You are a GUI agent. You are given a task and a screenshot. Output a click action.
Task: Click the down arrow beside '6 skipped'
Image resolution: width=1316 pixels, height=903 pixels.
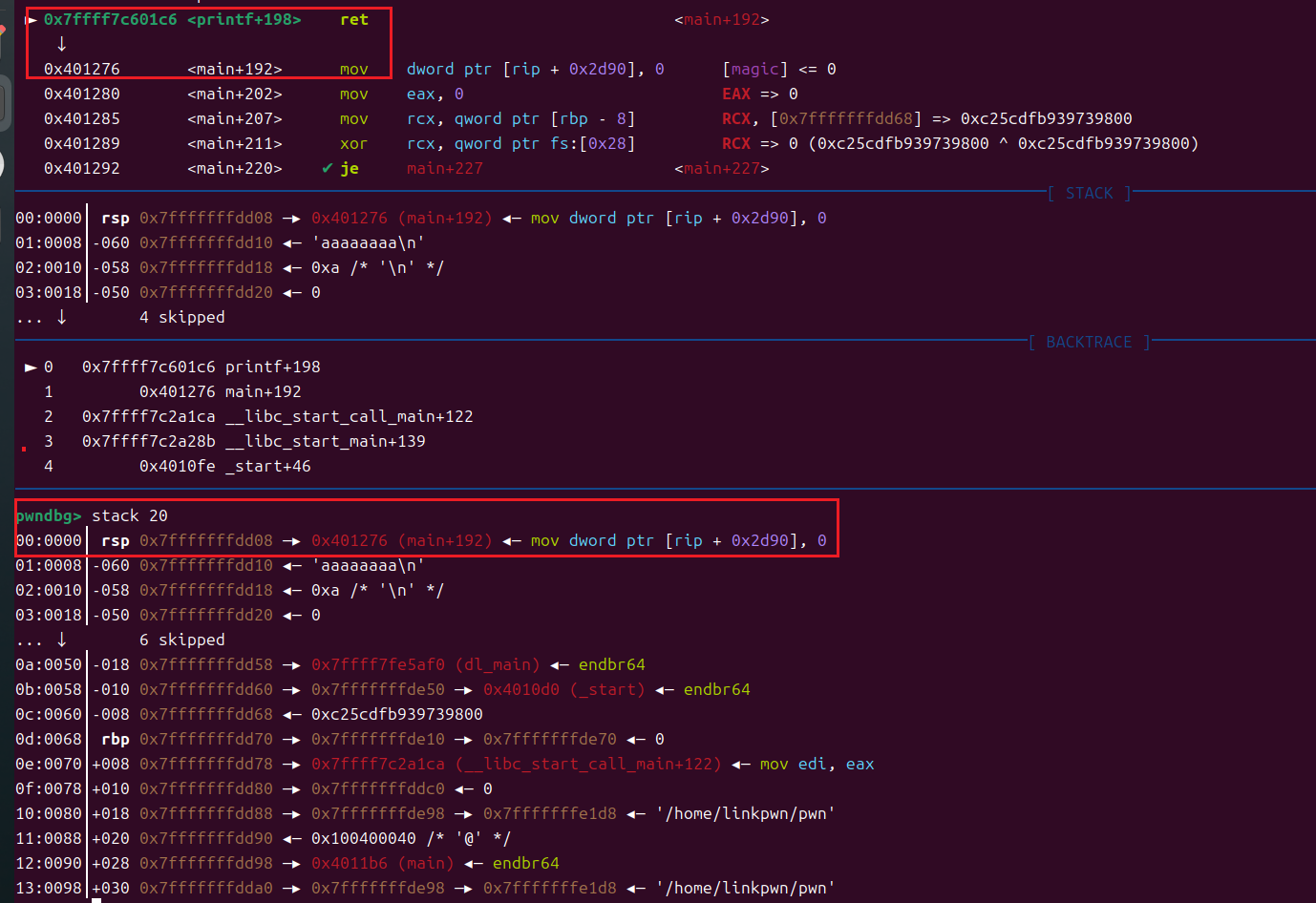(x=62, y=640)
